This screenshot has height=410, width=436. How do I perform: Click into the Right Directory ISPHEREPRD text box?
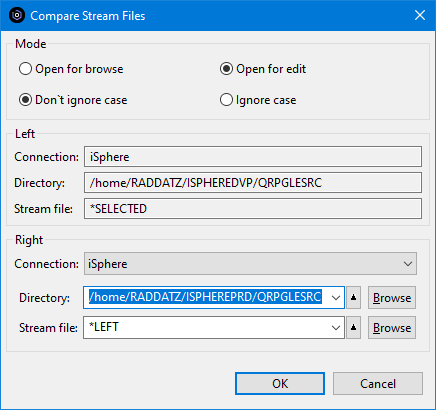(205, 297)
